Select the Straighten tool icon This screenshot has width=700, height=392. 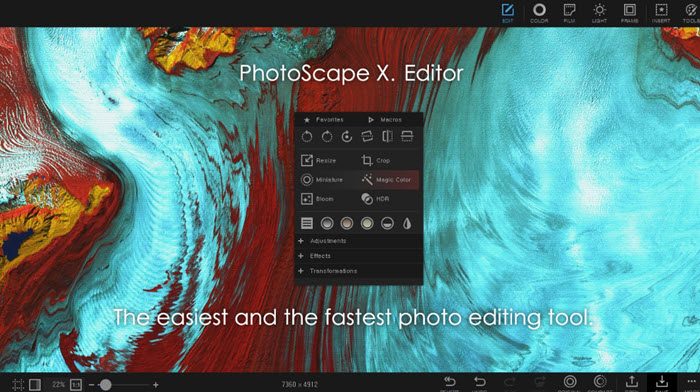[367, 137]
